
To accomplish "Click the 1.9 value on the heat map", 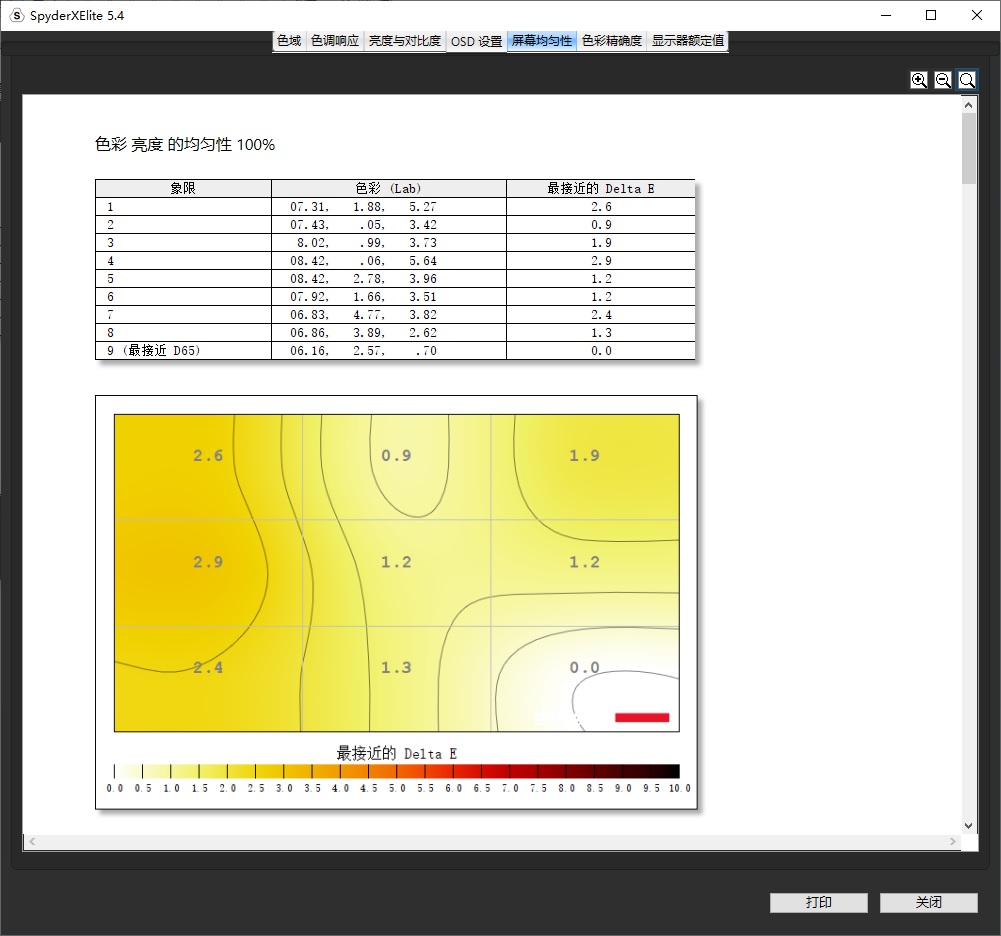I will tap(585, 456).
